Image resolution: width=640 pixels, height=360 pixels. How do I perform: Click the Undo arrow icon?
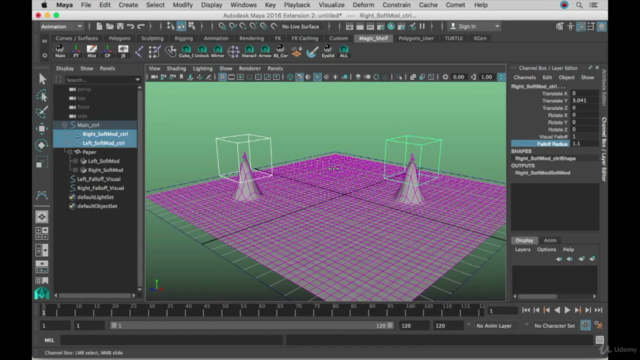(x=130, y=27)
